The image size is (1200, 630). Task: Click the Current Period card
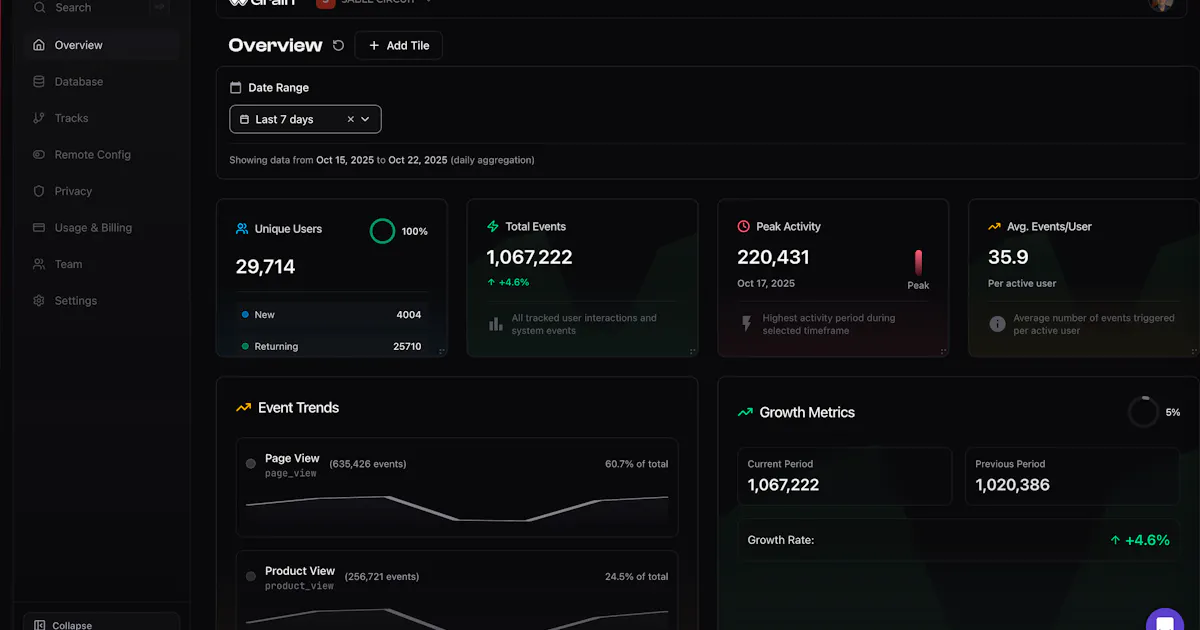click(845, 476)
